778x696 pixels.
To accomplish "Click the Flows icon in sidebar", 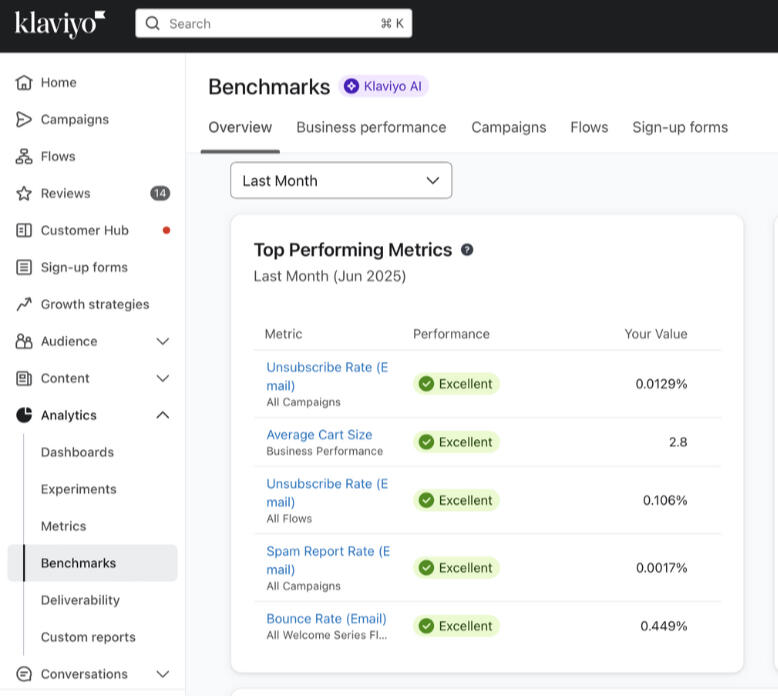I will pyautogui.click(x=24, y=157).
